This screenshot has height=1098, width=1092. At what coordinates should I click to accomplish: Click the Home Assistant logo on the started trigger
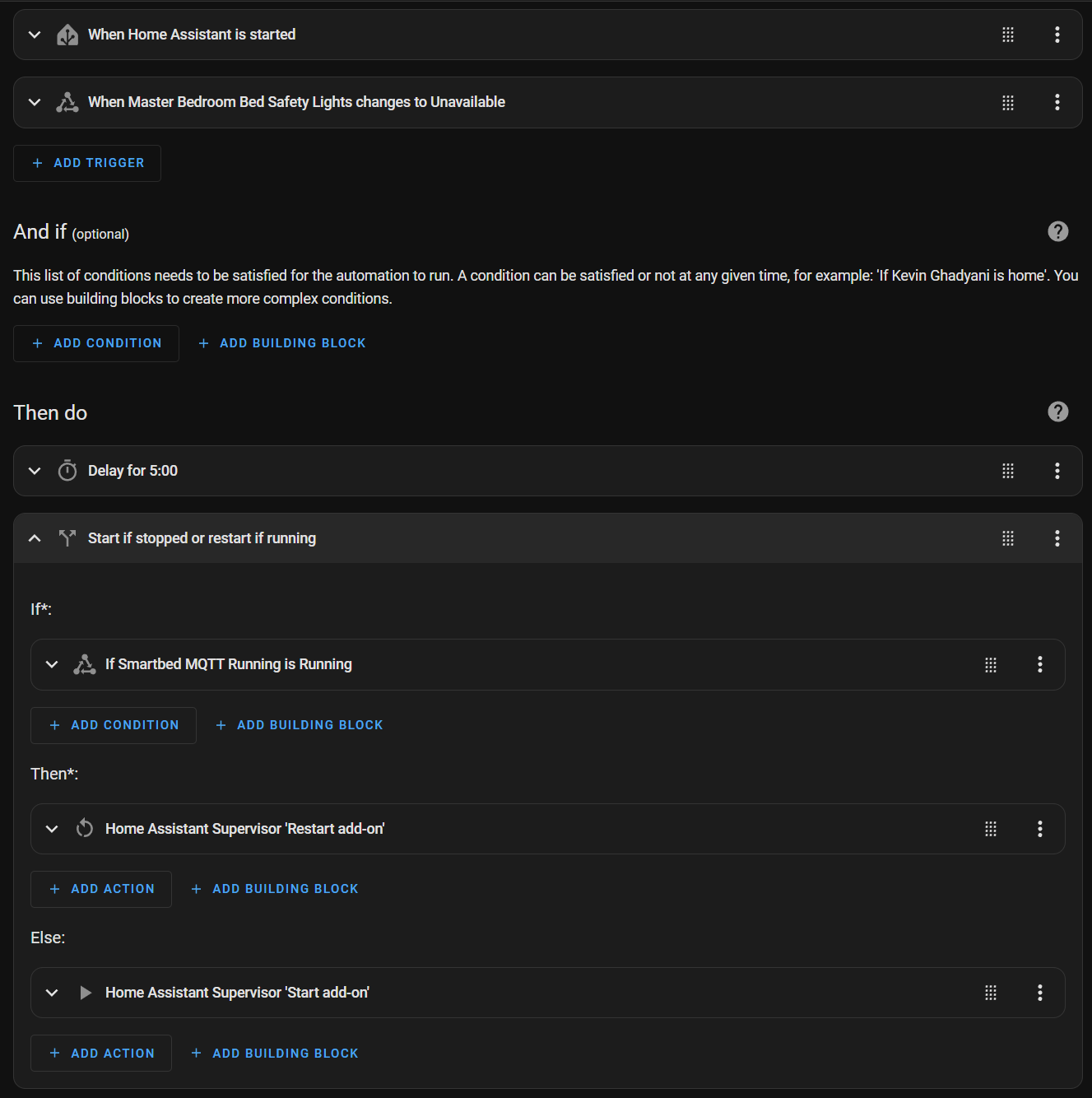67,35
